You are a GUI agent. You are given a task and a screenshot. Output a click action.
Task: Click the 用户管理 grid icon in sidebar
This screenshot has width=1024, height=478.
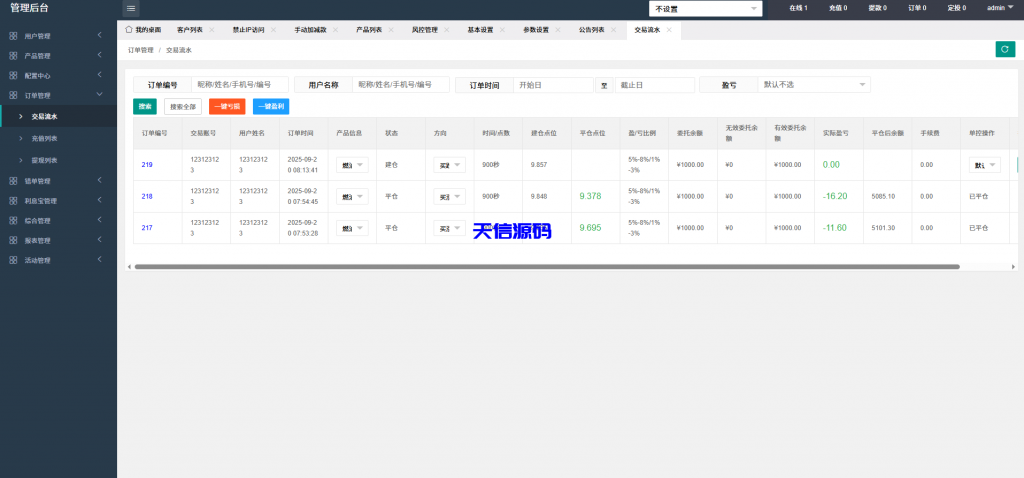tap(13, 36)
